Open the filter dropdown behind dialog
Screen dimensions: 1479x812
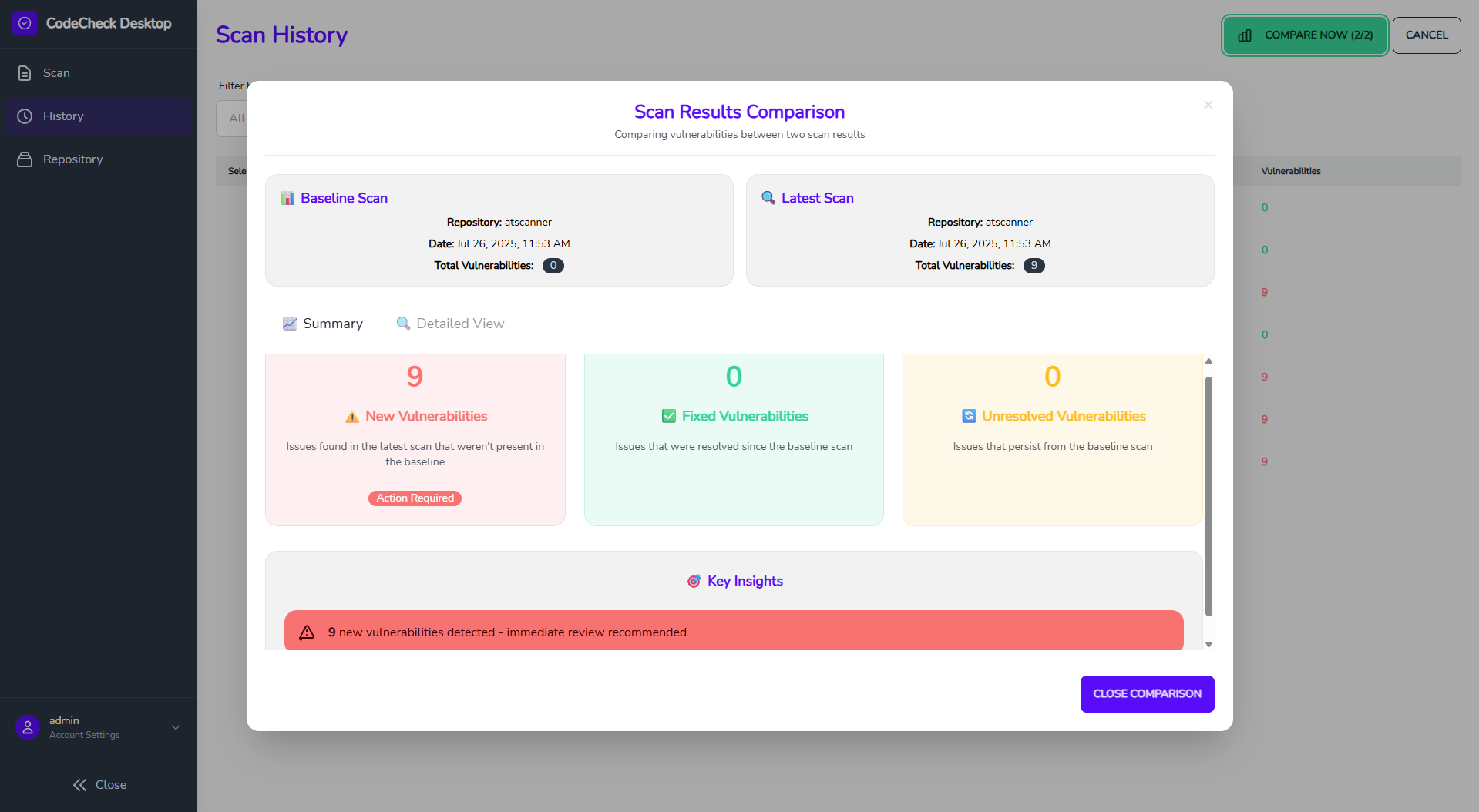(231, 119)
